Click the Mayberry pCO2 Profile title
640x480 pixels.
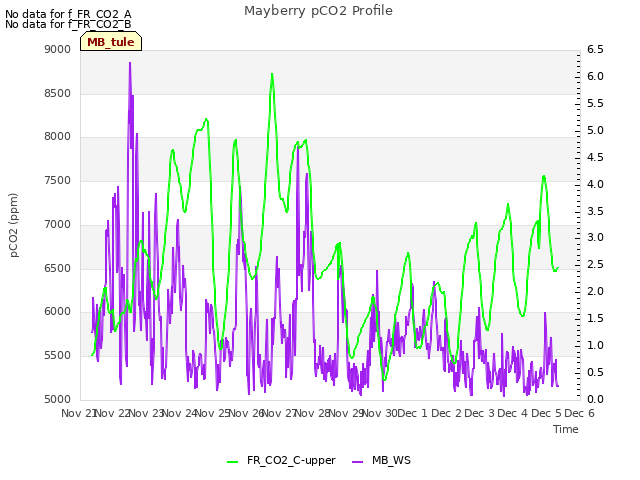318,11
